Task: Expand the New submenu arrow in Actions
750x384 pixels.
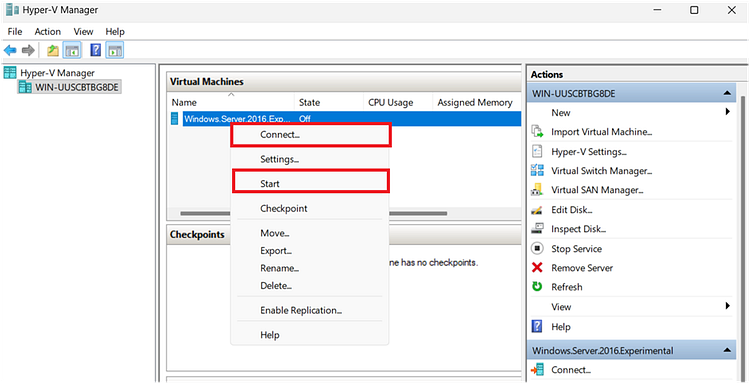Action: click(728, 112)
